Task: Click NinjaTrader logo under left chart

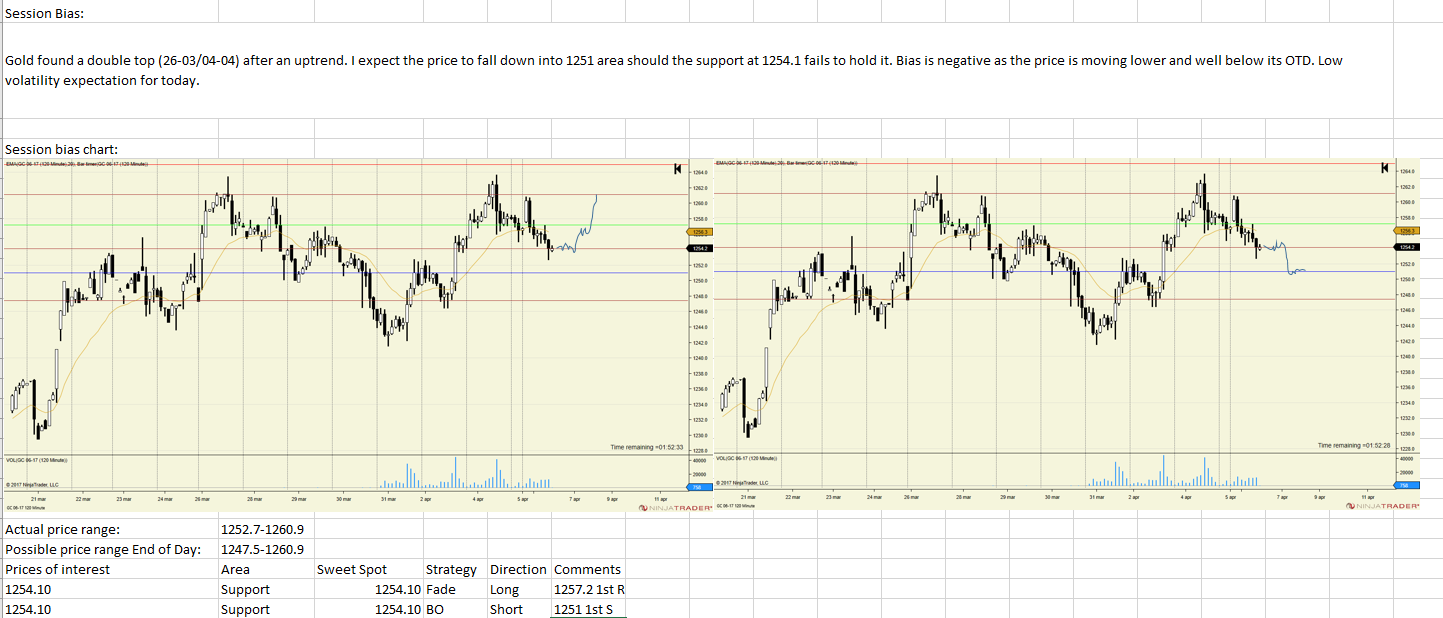Action: tap(675, 508)
